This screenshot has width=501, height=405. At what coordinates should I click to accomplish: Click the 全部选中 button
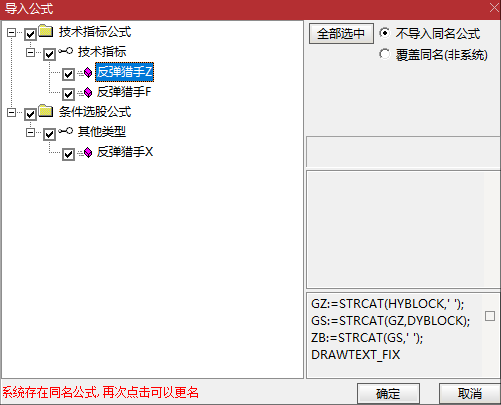coord(341,34)
